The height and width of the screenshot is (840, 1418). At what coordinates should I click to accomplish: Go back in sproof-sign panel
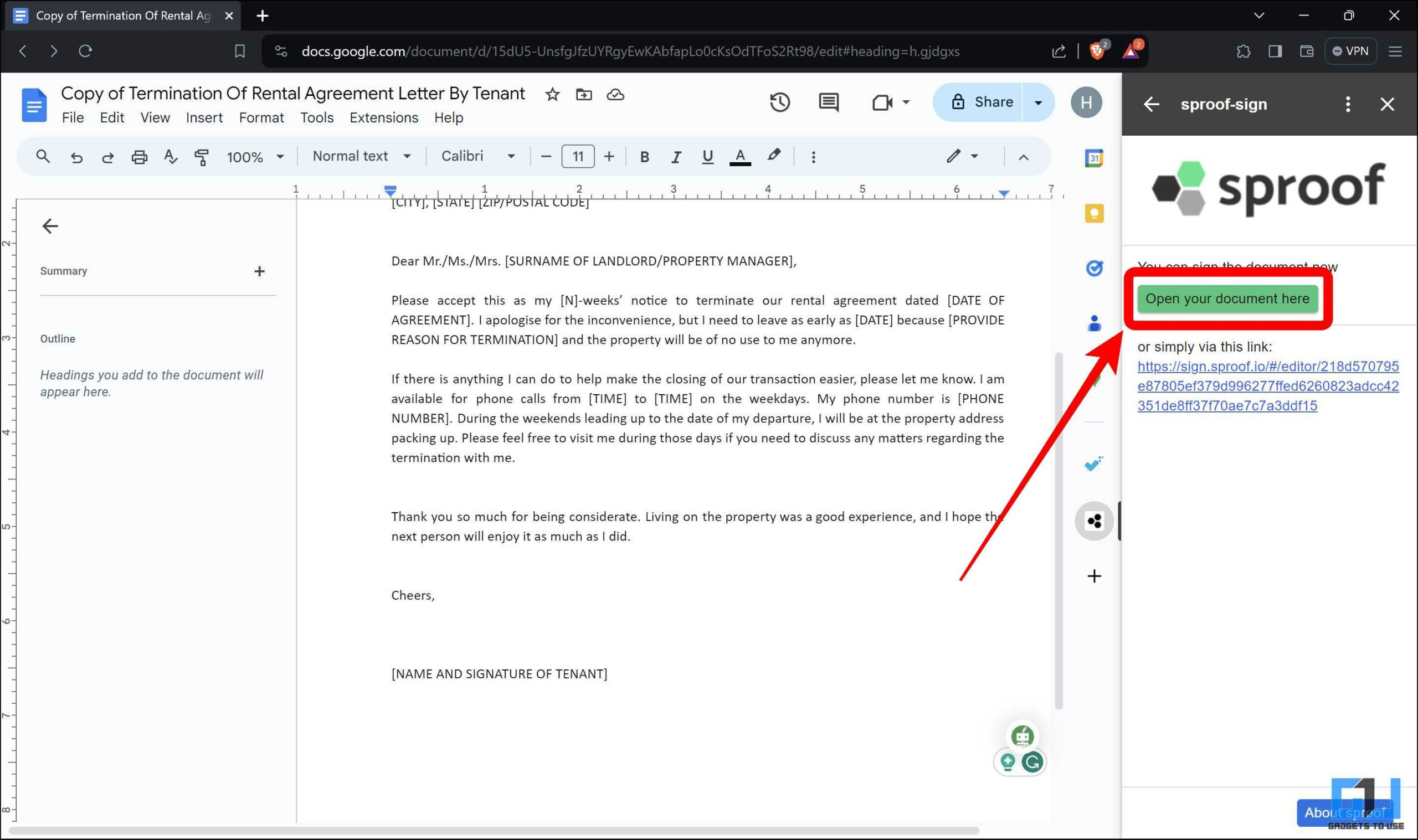[1152, 104]
